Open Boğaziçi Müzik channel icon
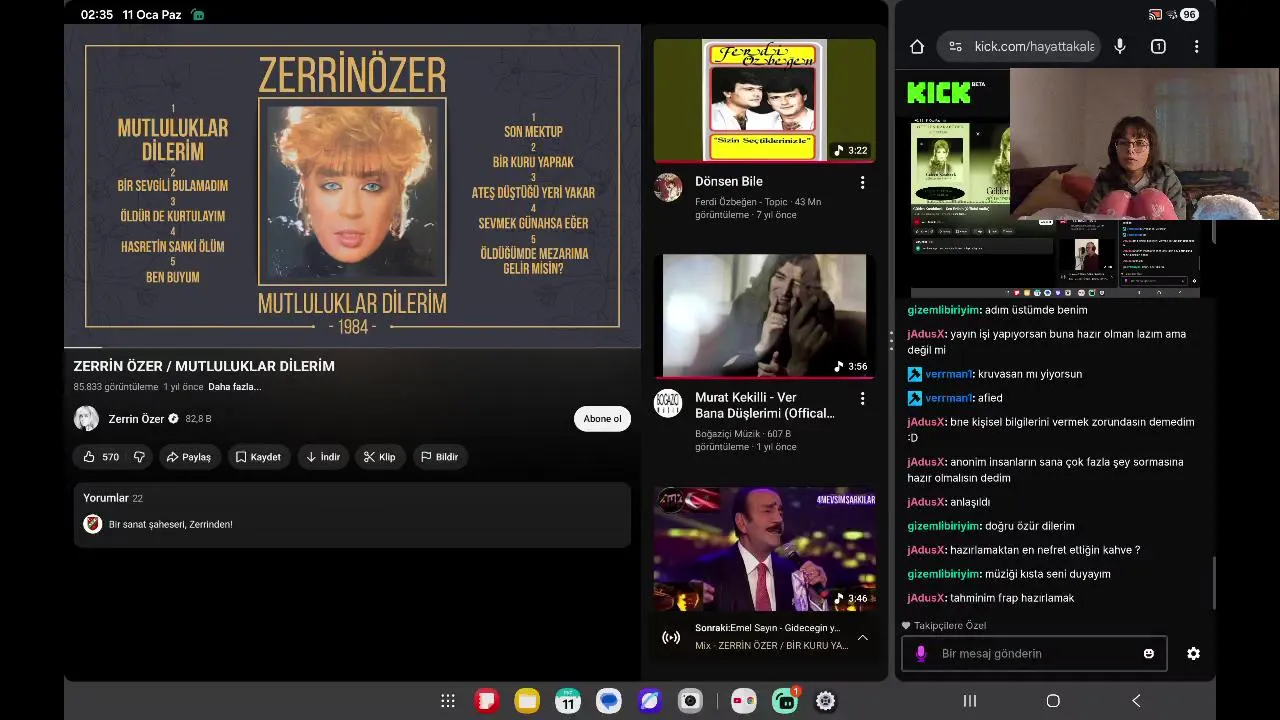1280x720 pixels. (668, 403)
